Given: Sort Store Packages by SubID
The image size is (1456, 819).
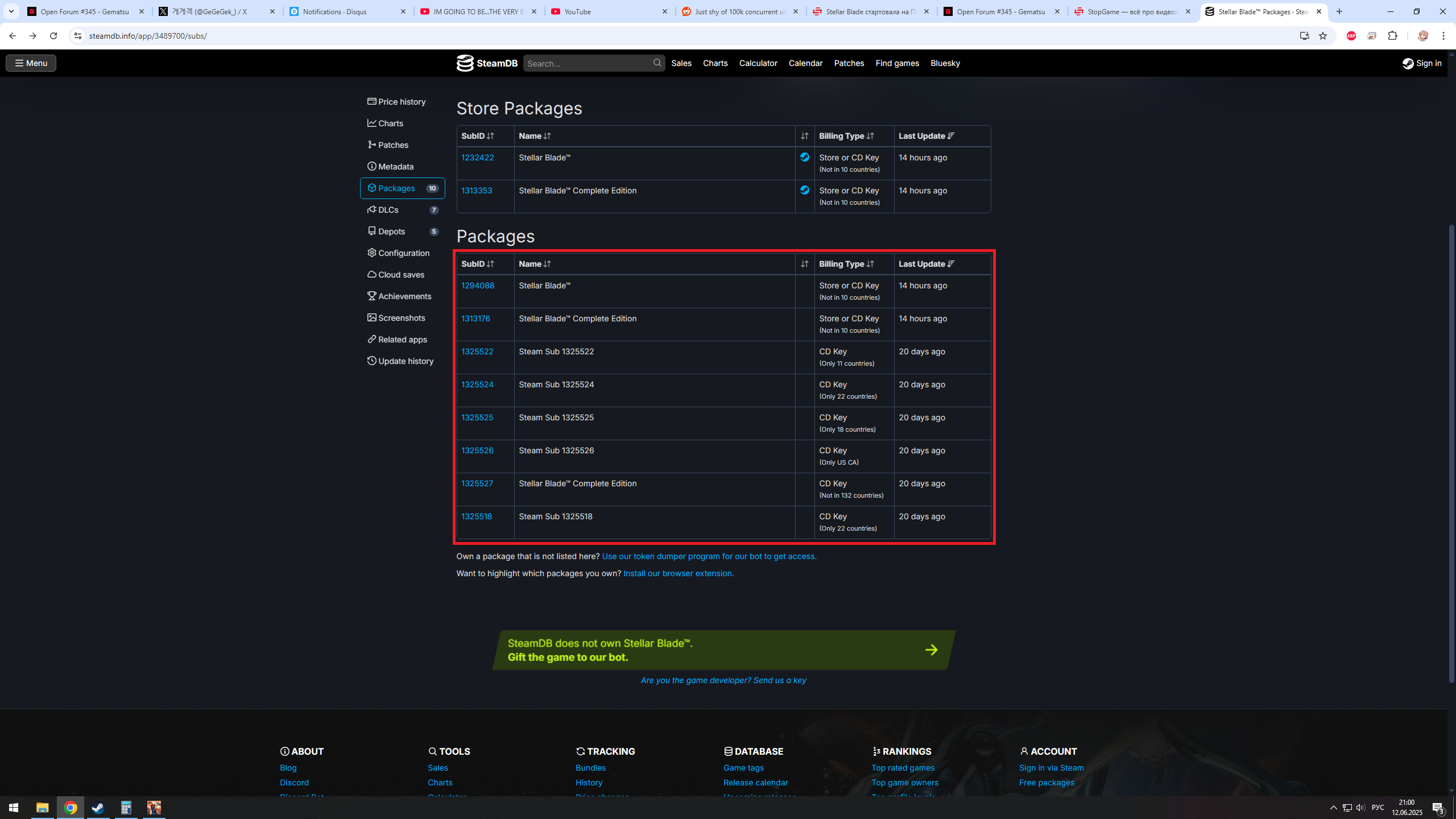Looking at the screenshot, I should [485, 136].
